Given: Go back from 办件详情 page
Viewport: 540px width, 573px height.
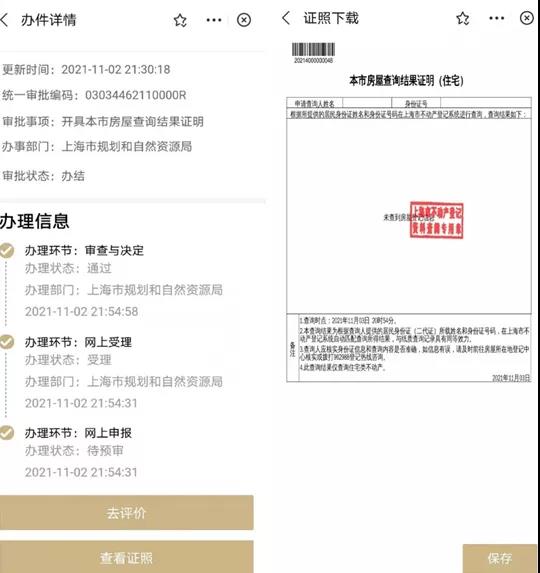Looking at the screenshot, I should [4, 20].
